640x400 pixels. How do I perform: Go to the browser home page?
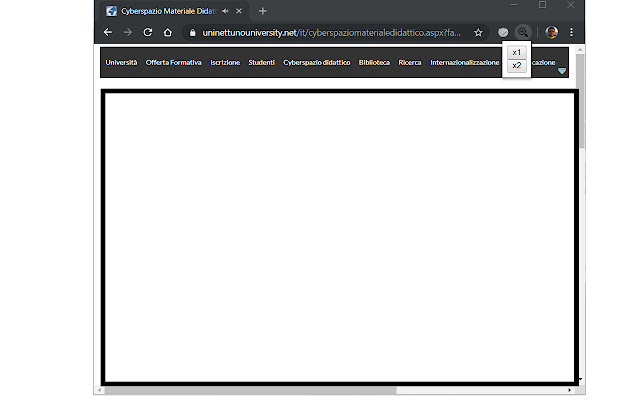pyautogui.click(x=167, y=32)
